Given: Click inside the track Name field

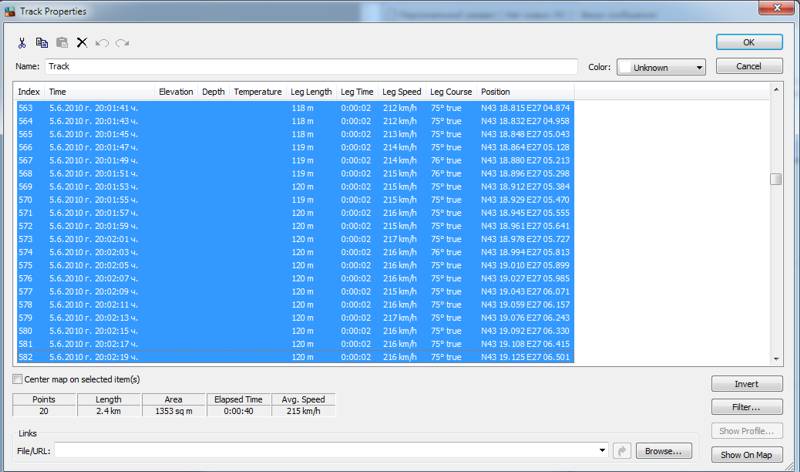Looking at the screenshot, I should click(310, 67).
